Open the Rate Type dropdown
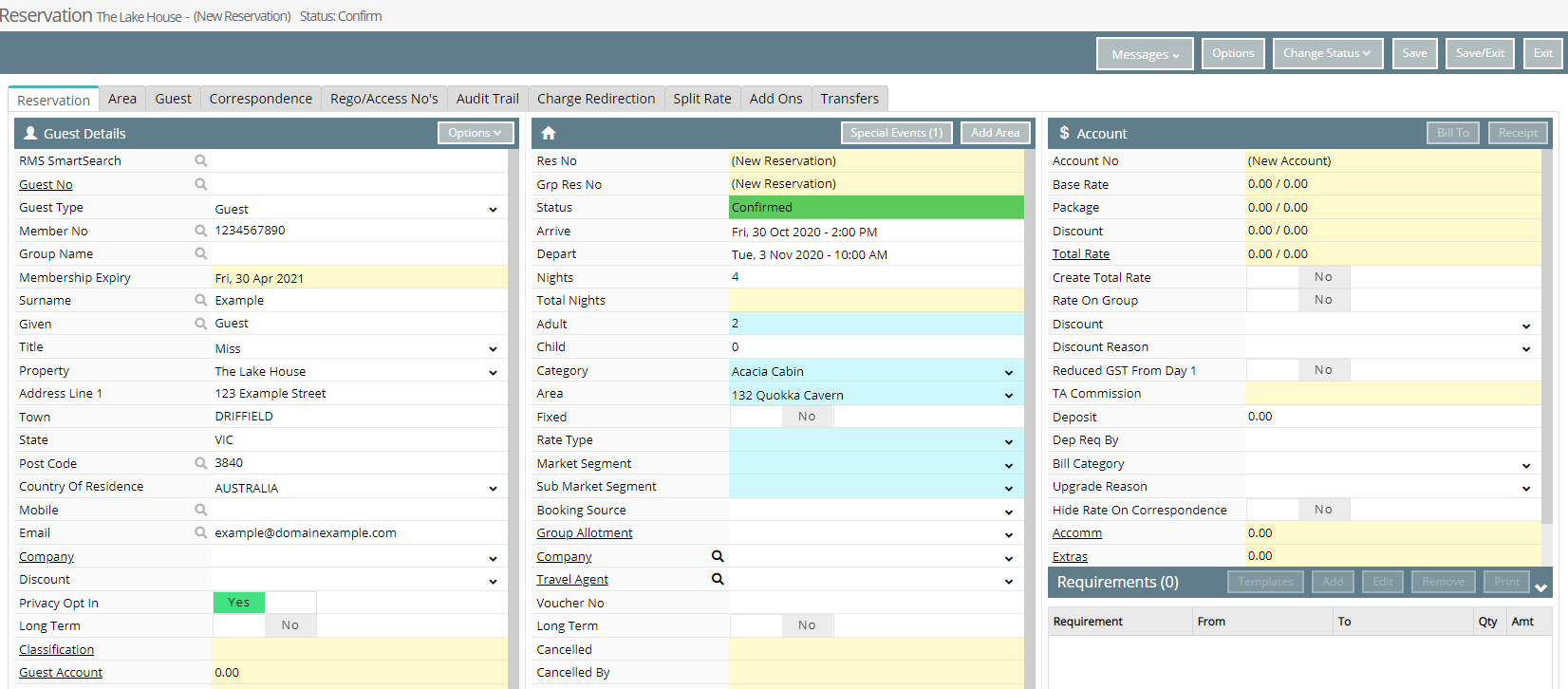 (876, 440)
